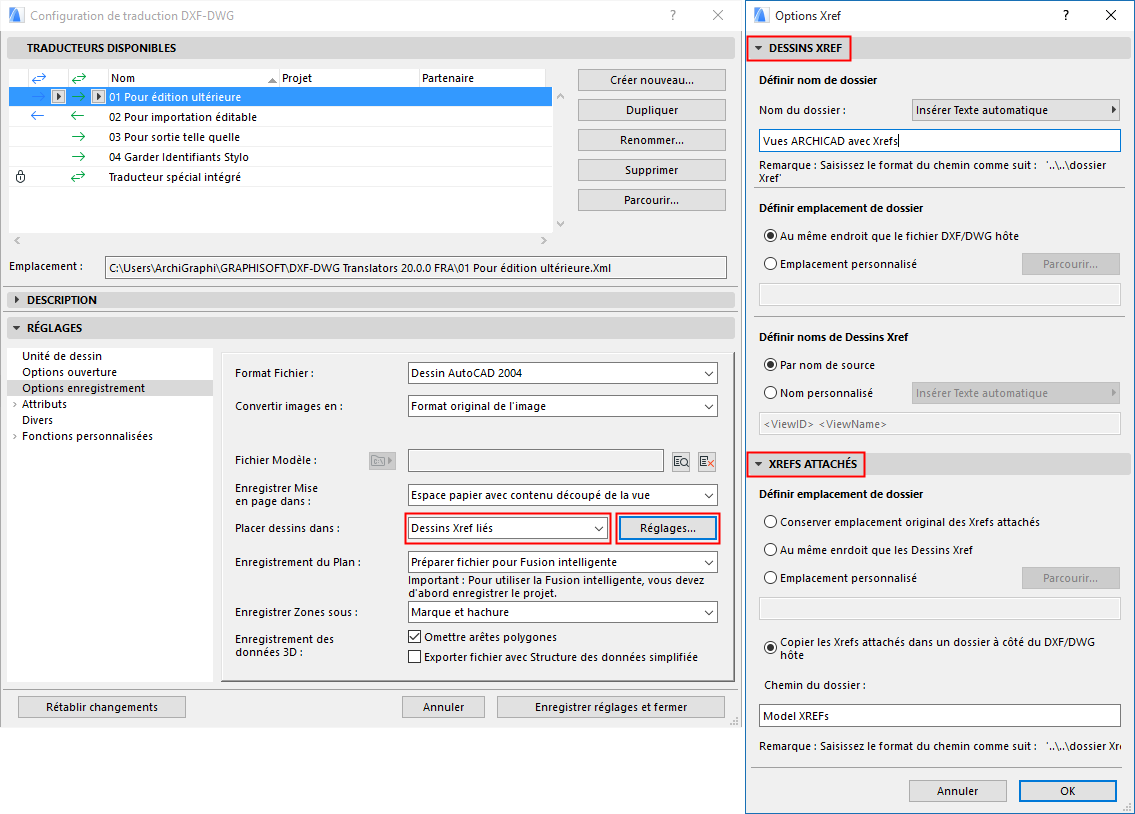Select Emplacement personnalisé under Dessins Xref

click(x=771, y=264)
